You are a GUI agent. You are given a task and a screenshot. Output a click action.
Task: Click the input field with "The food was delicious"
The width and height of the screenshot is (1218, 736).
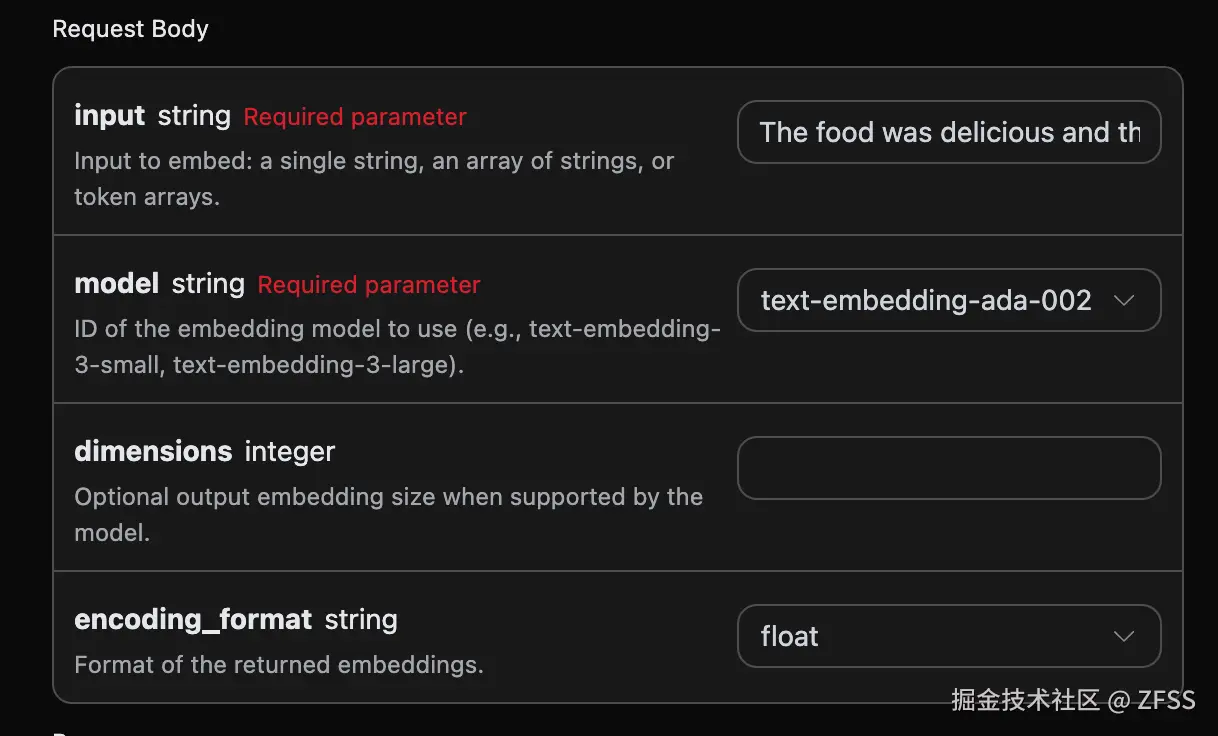pos(948,132)
